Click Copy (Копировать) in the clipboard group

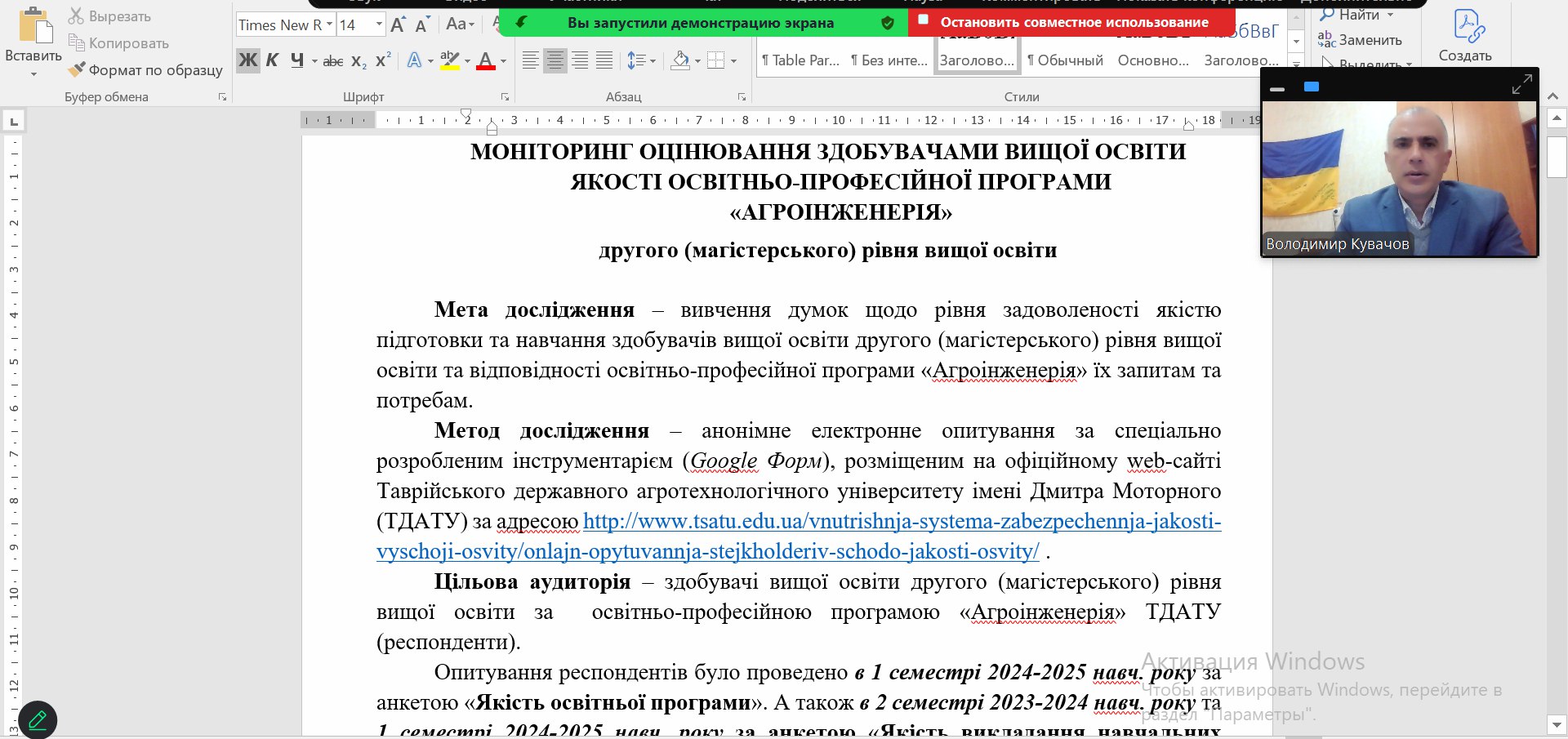[x=119, y=42]
